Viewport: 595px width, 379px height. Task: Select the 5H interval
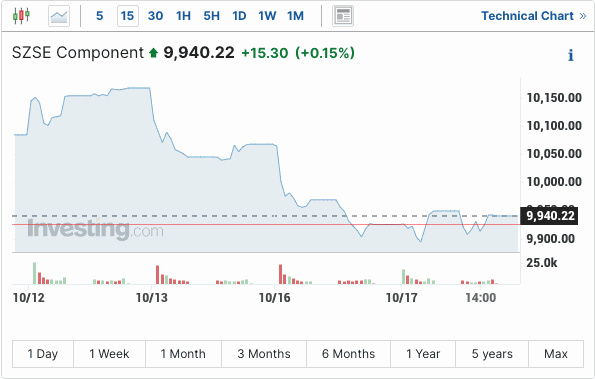click(x=211, y=16)
